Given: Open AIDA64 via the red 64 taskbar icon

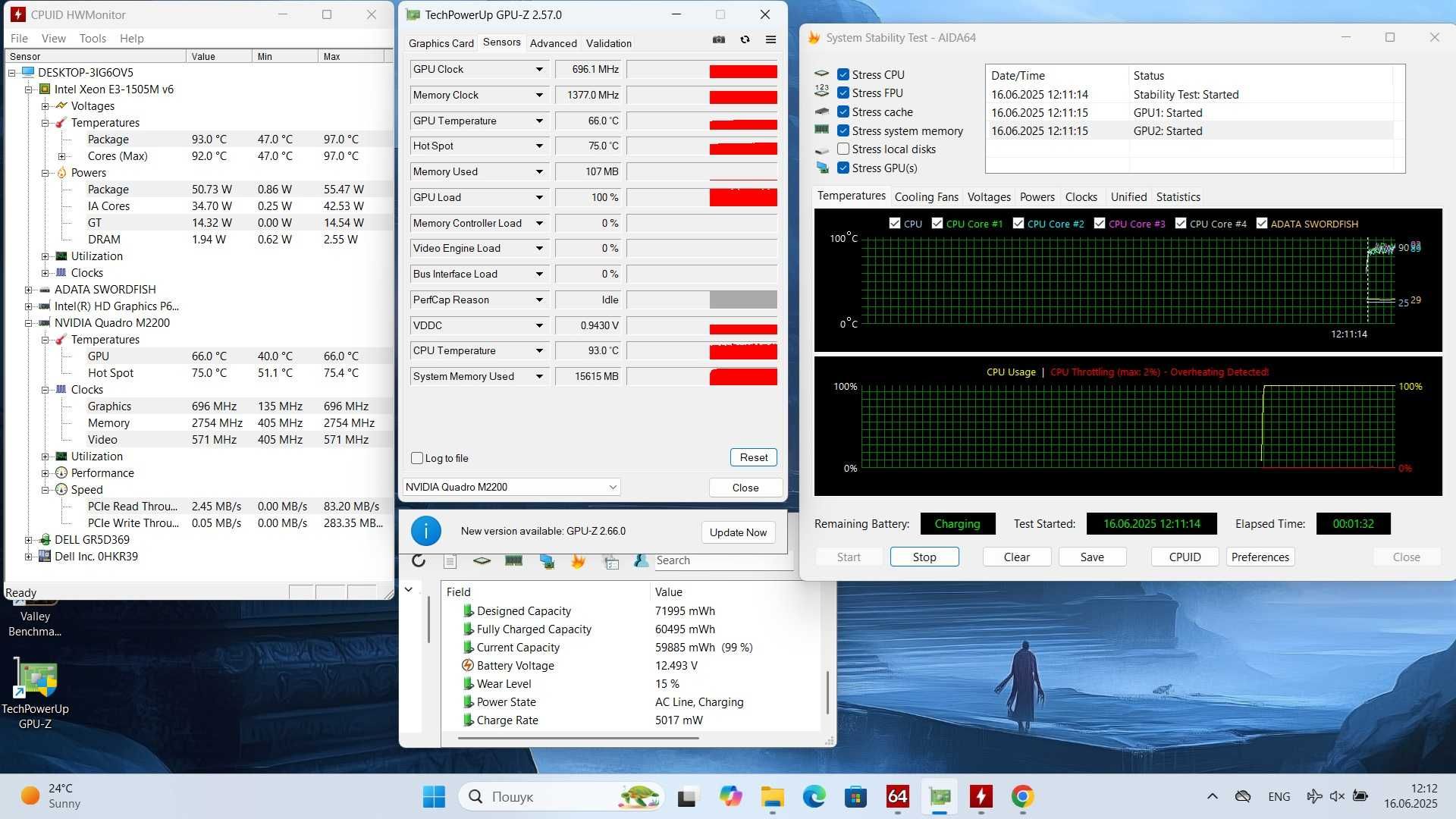Looking at the screenshot, I should pos(898,796).
